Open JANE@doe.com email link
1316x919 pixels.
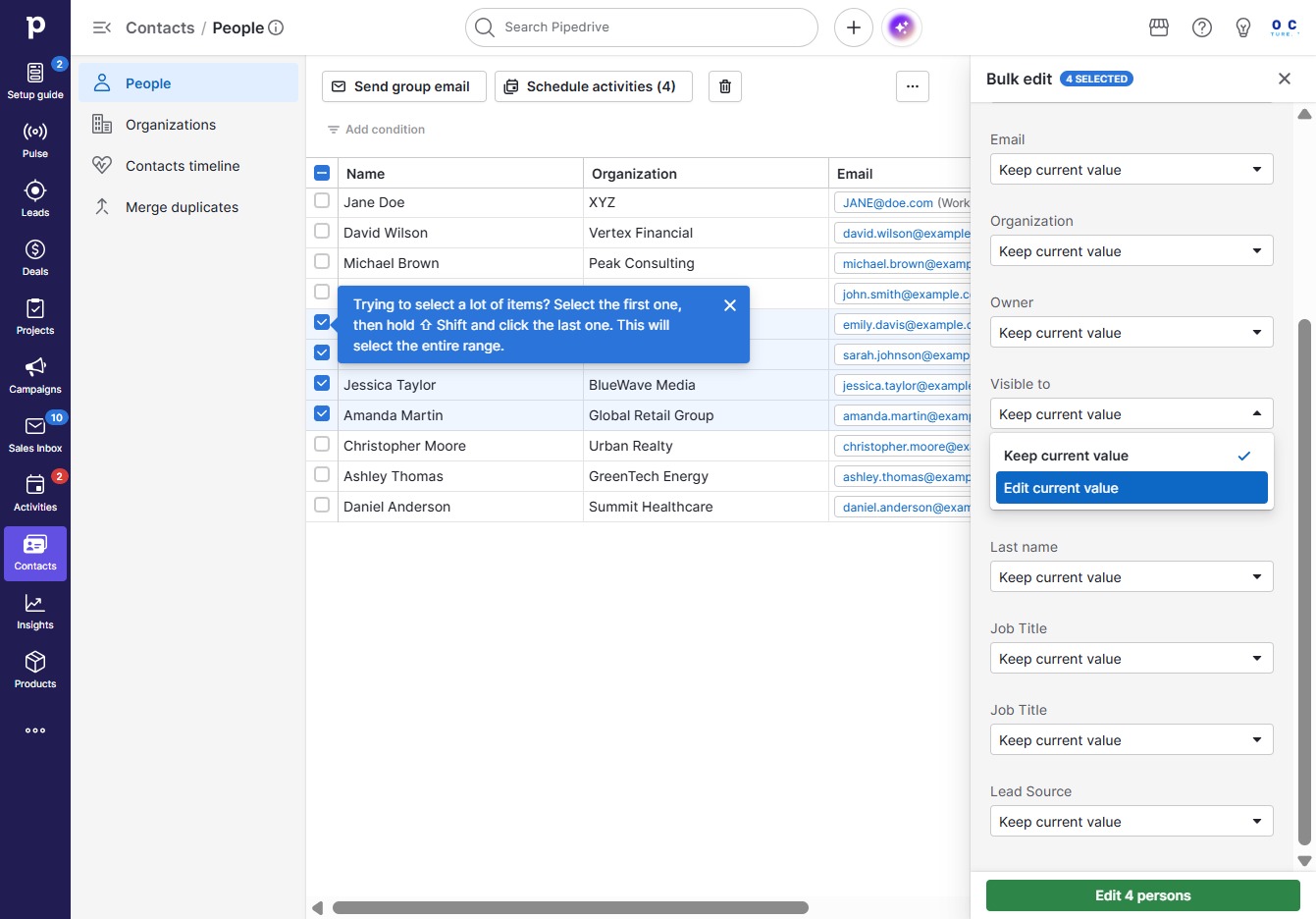point(888,203)
